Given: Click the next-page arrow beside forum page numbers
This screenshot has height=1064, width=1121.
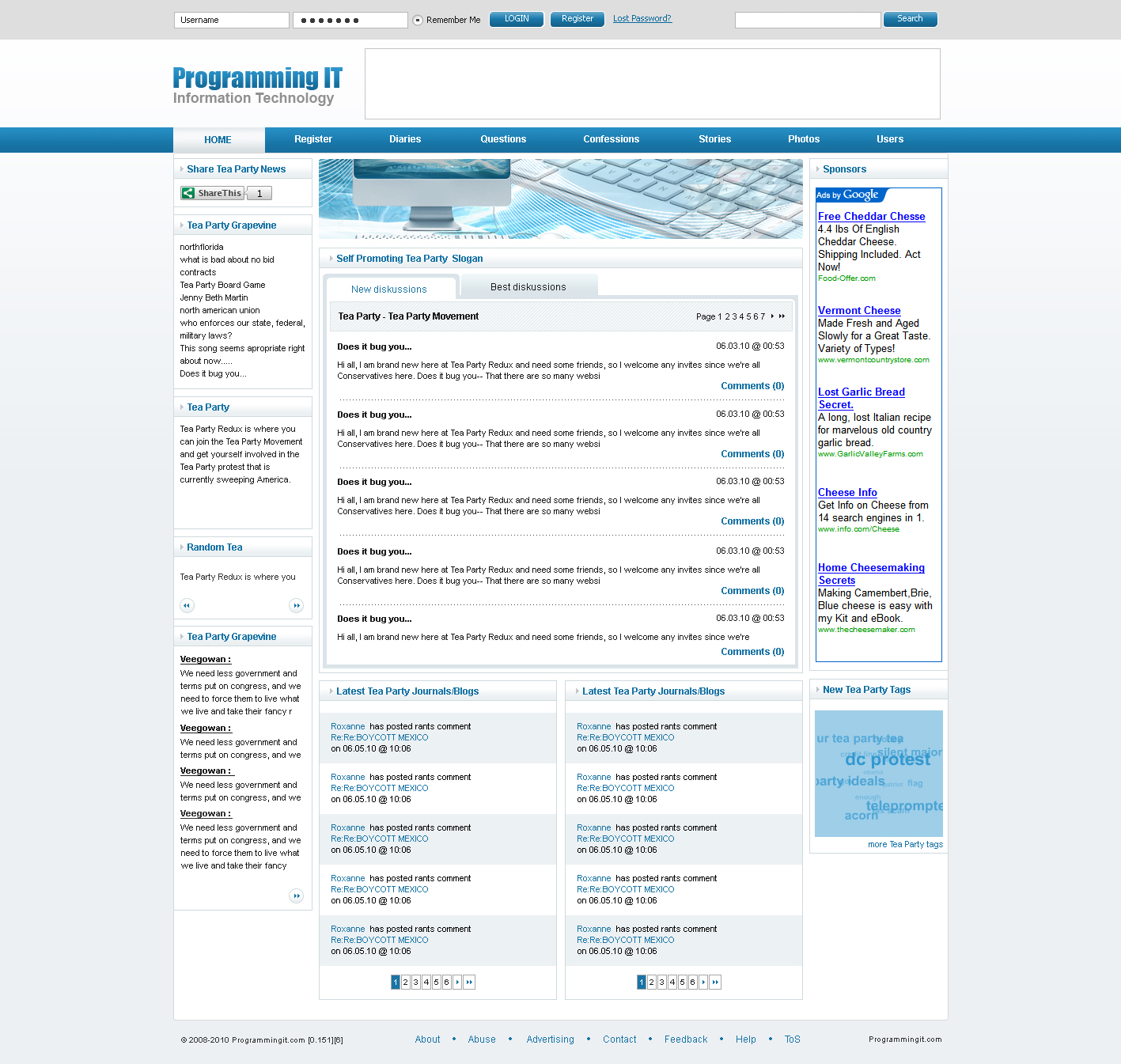Looking at the screenshot, I should coord(773,316).
